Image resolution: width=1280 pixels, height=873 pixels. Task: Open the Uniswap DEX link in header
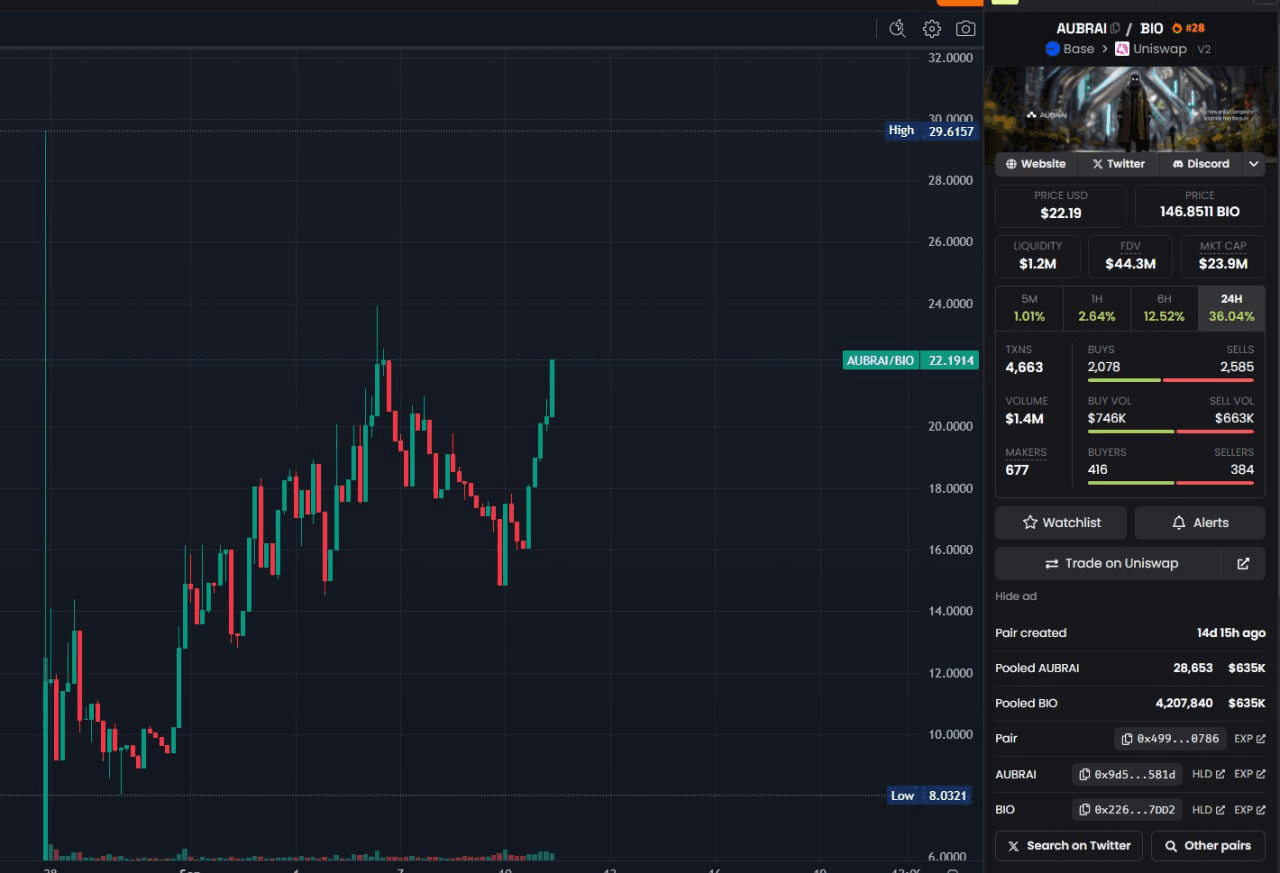click(1151, 48)
